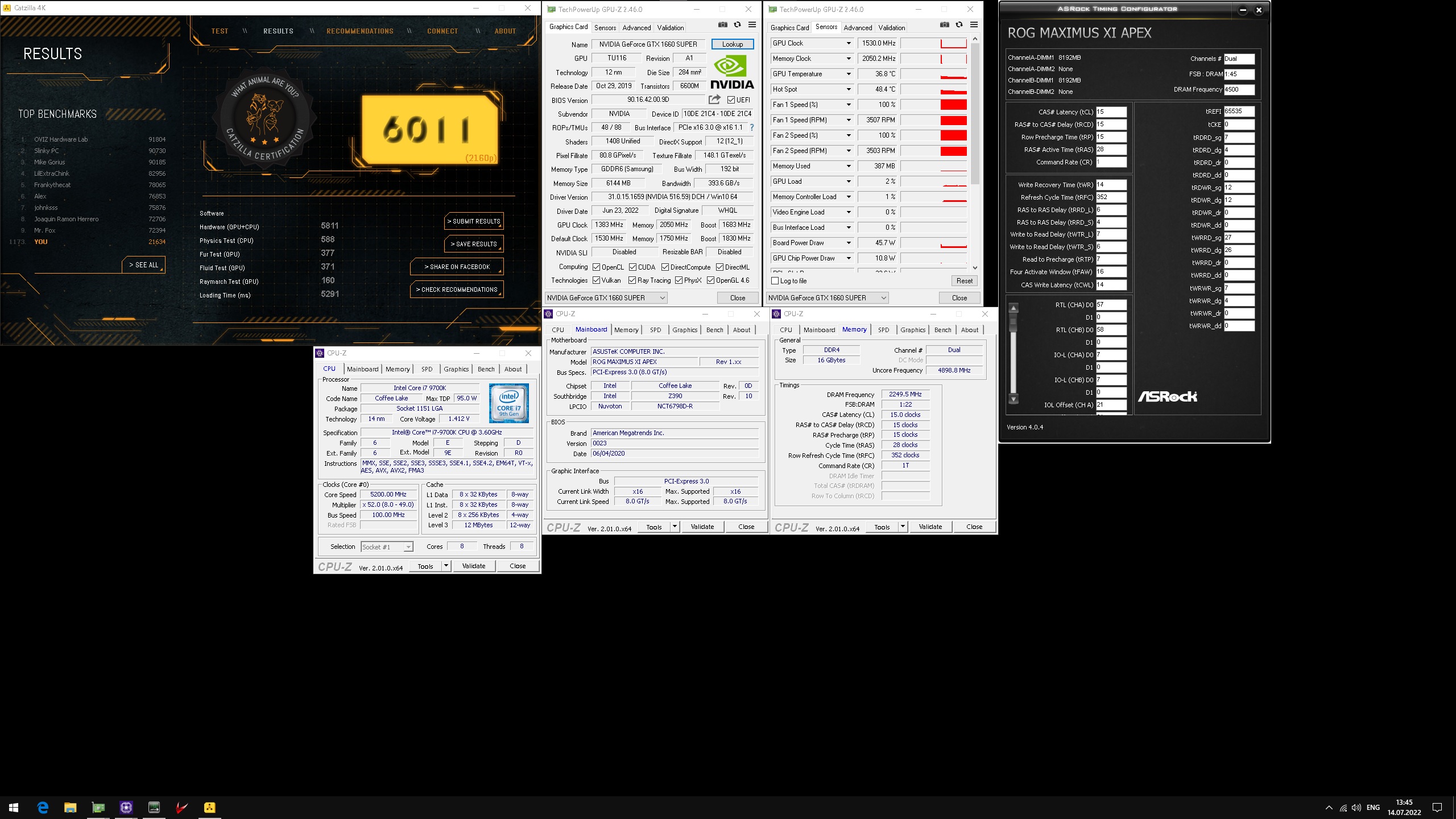Viewport: 1456px width, 819px height.
Task: Toggle Ray Tracing checkbox
Action: (632, 280)
